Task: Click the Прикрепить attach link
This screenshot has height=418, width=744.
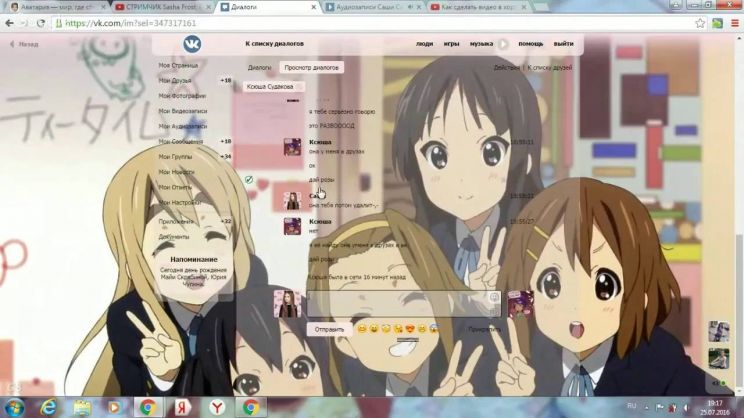Action: tap(484, 329)
